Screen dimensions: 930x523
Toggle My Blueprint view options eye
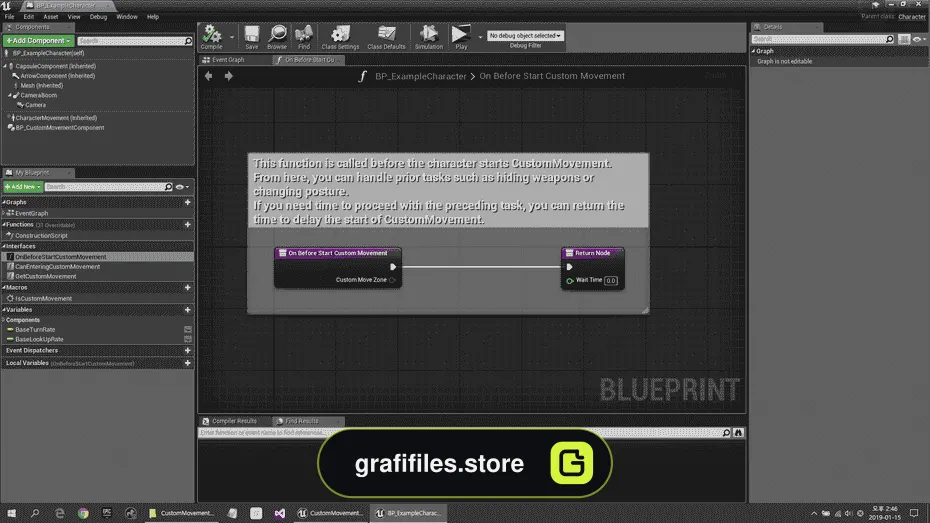coord(181,187)
